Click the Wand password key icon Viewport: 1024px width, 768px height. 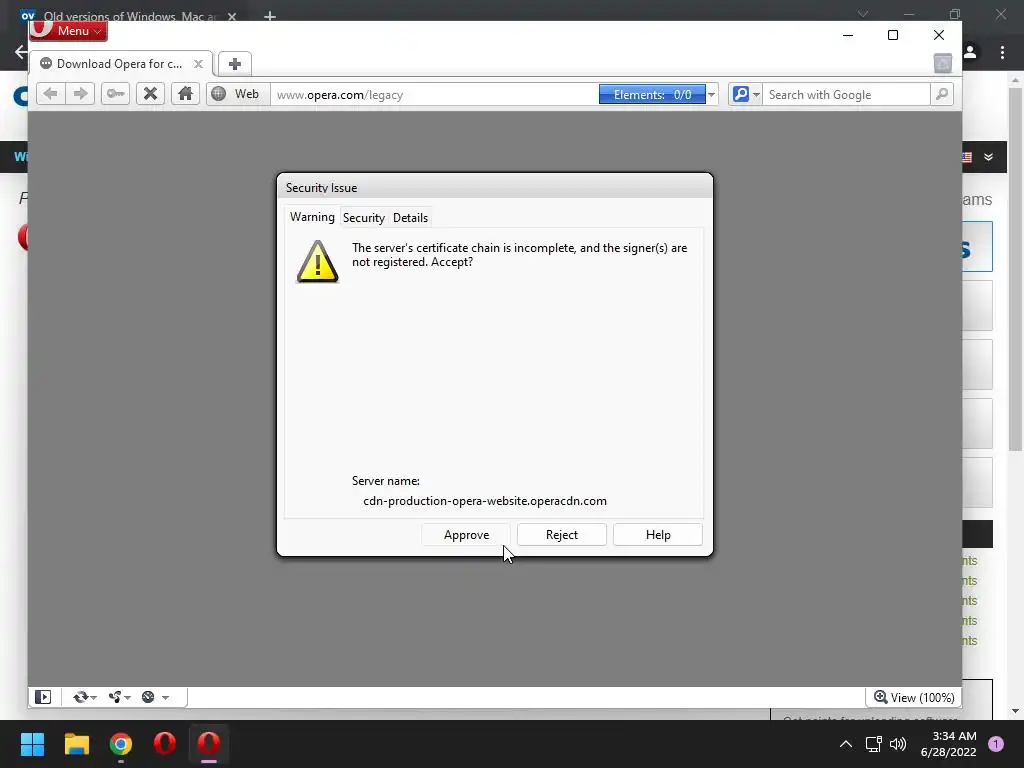coord(115,94)
